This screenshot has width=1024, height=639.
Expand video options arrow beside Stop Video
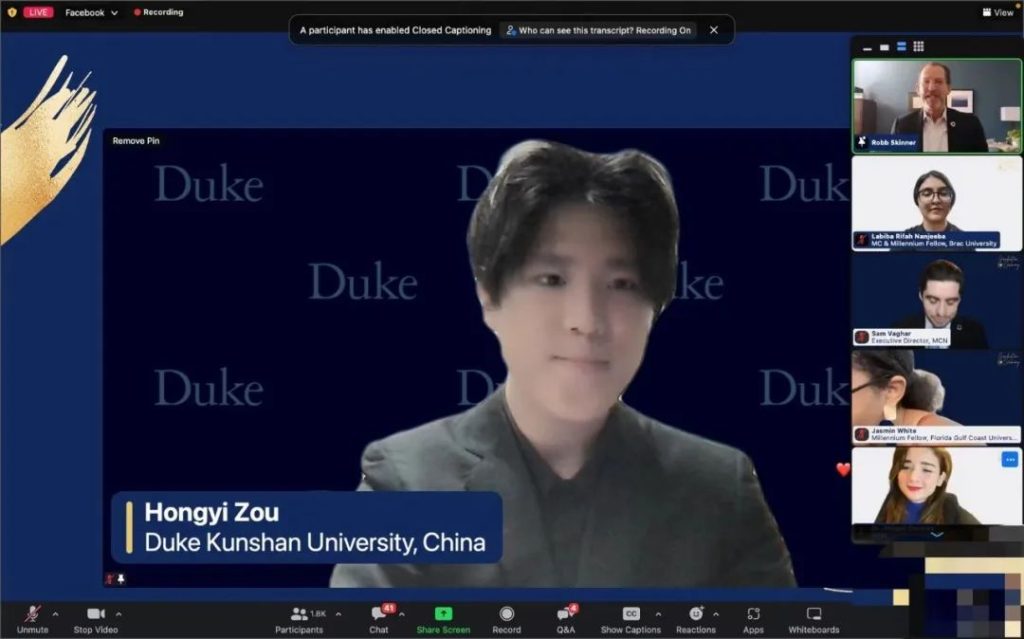119,614
